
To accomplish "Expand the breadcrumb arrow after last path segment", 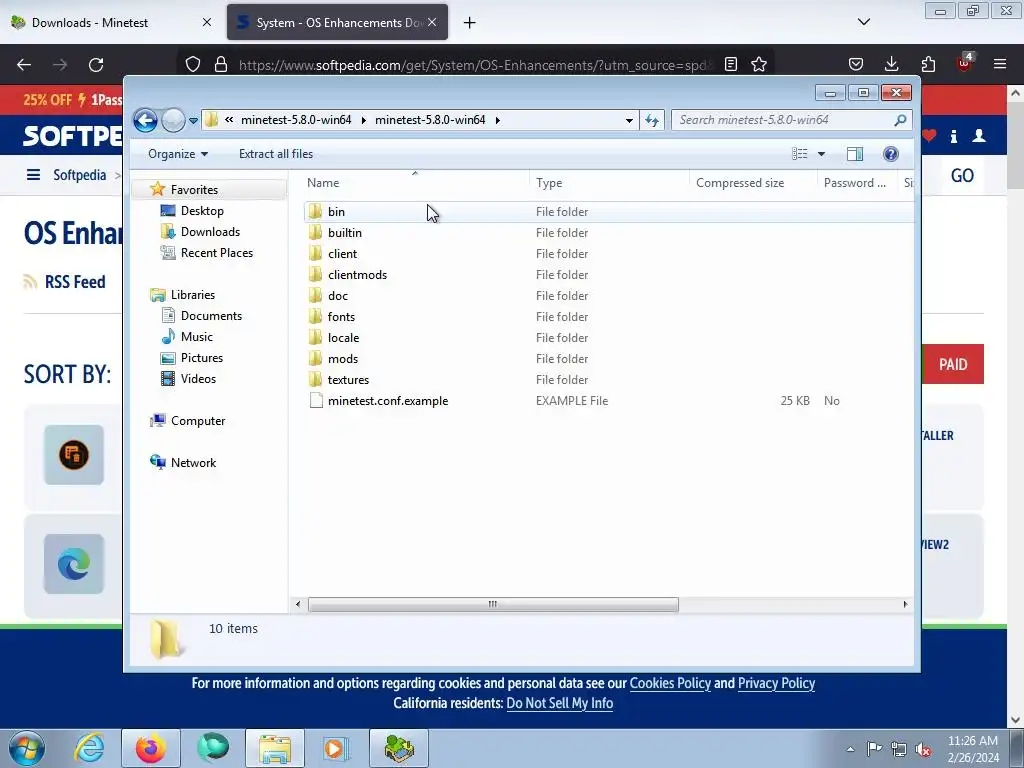I will pos(498,120).
